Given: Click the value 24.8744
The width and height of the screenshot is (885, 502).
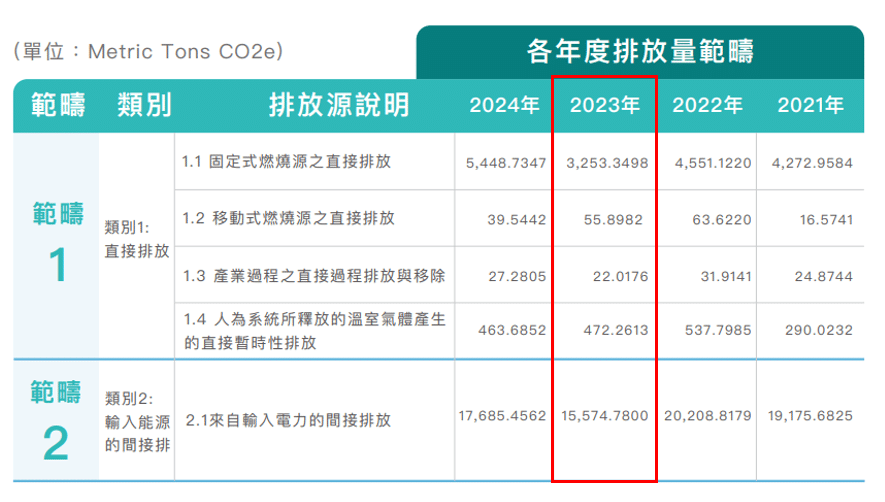Looking at the screenshot, I should click(x=823, y=276).
